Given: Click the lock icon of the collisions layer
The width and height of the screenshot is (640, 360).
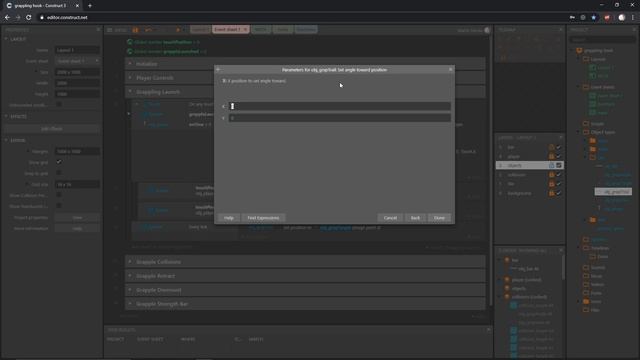Looking at the screenshot, I should coord(551,175).
